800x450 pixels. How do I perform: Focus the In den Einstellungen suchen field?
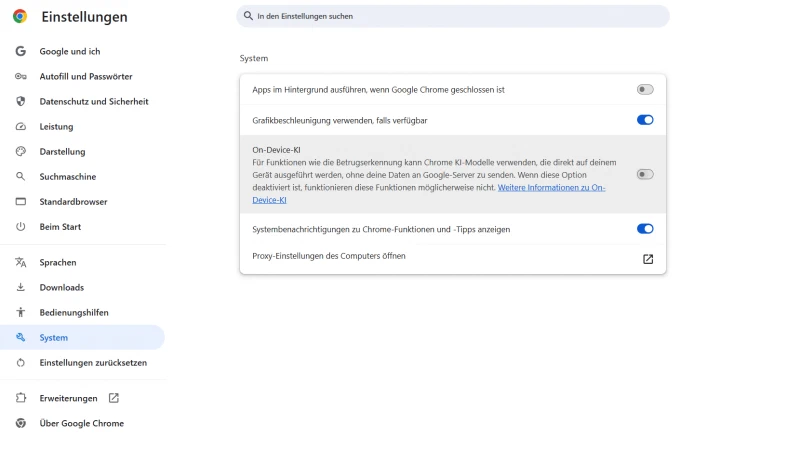coord(453,16)
